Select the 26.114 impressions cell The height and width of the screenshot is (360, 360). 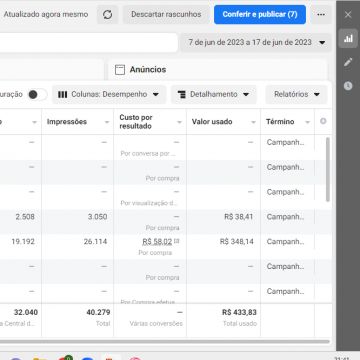pyautogui.click(x=95, y=242)
